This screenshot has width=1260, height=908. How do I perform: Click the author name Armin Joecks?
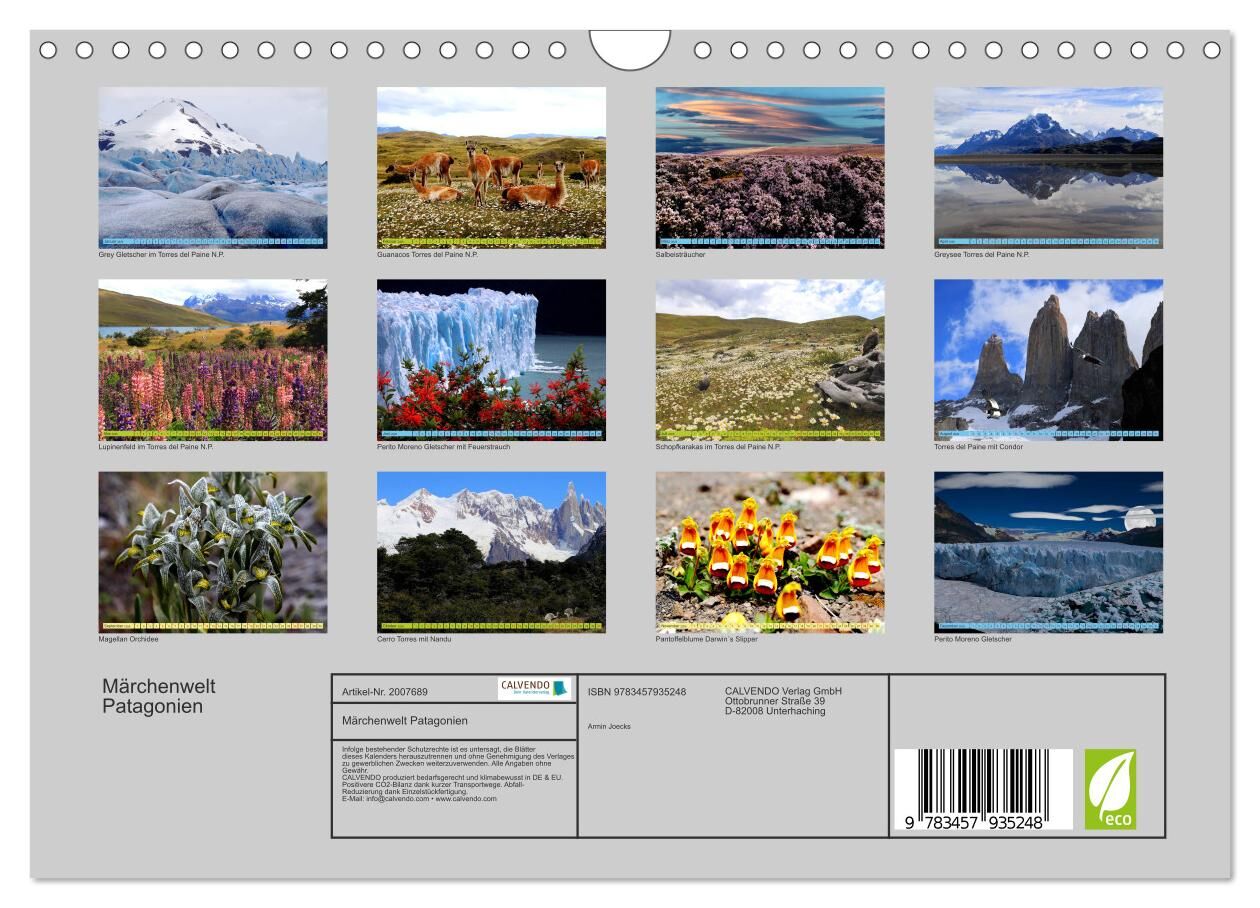609,727
